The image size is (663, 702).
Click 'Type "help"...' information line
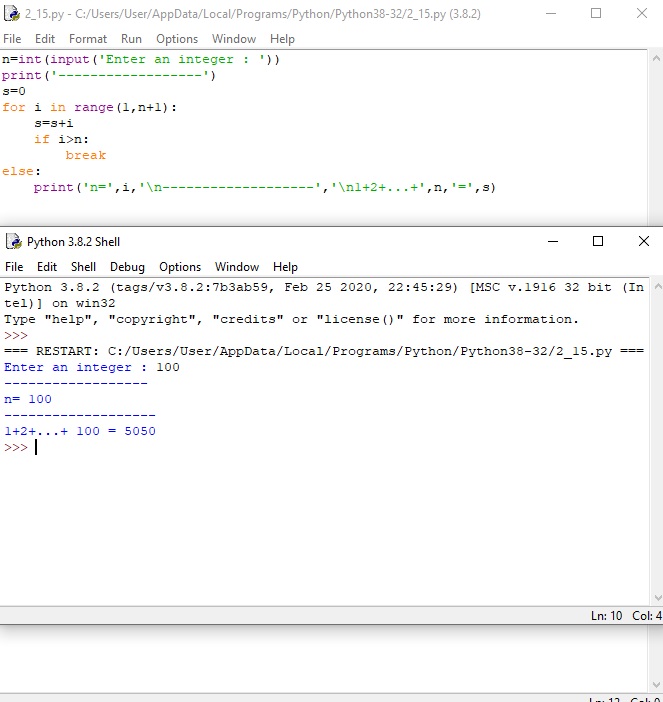(x=291, y=320)
